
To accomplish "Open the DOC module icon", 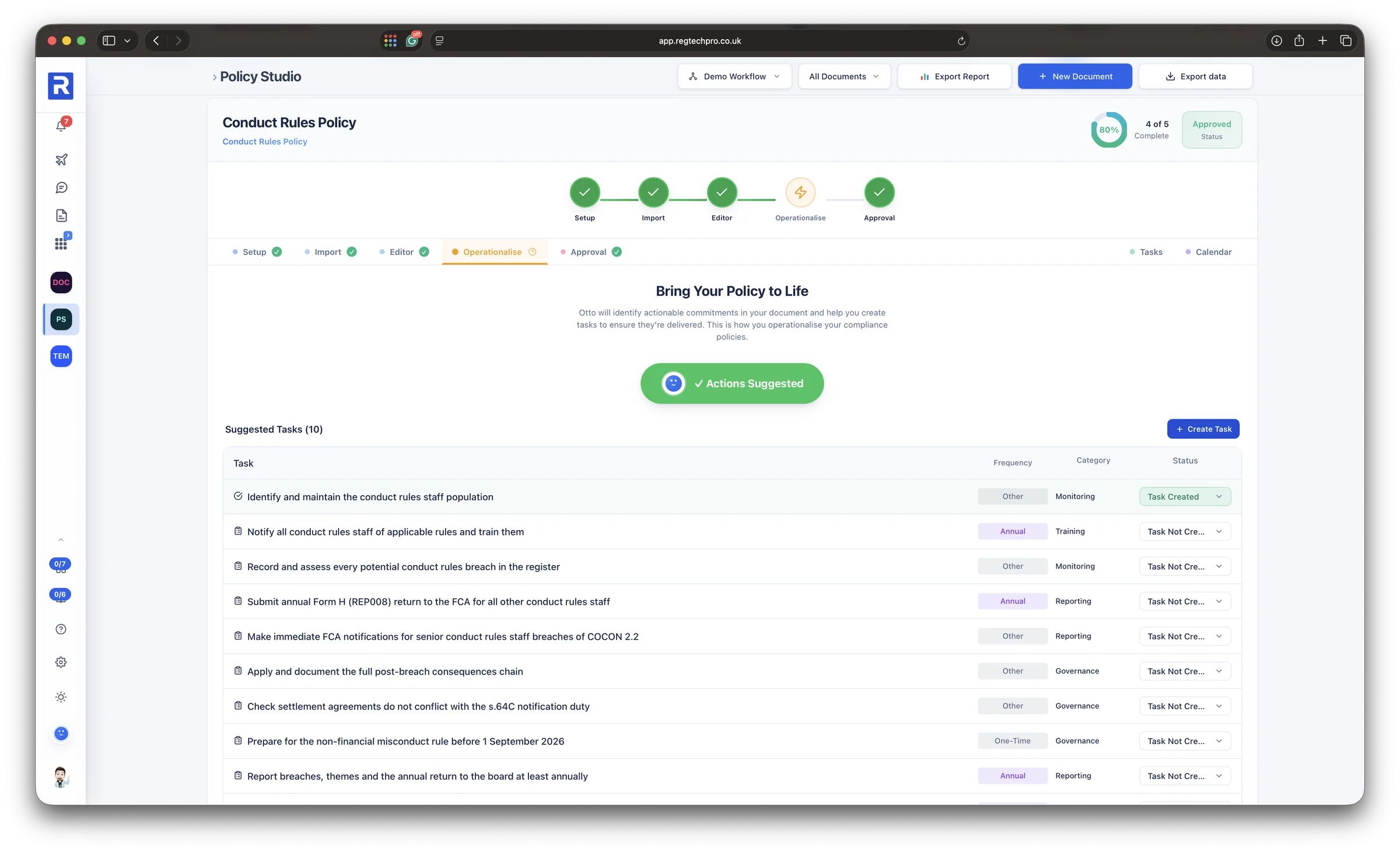I will coord(61,282).
